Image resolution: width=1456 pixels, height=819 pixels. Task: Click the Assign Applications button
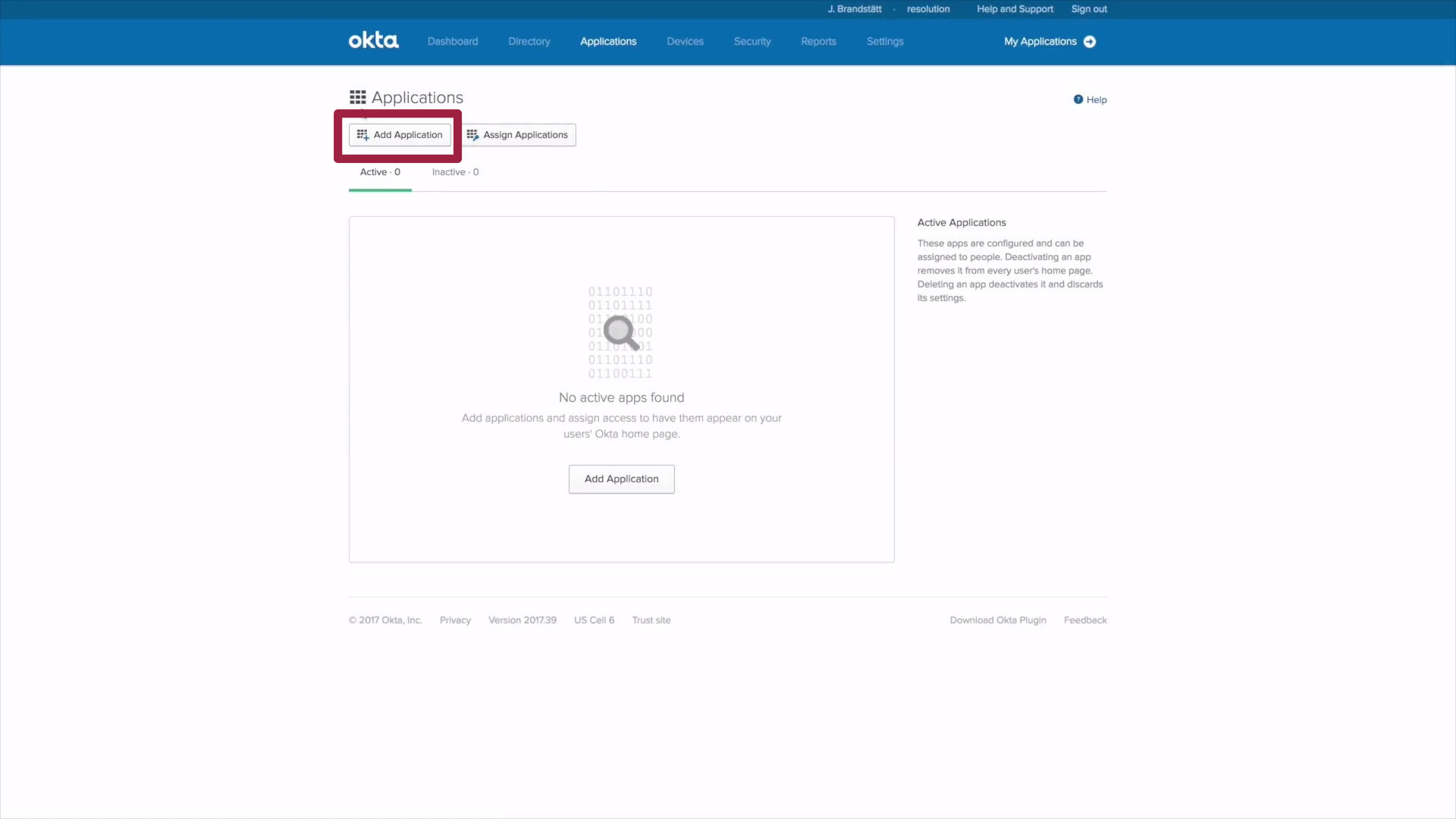(x=517, y=135)
